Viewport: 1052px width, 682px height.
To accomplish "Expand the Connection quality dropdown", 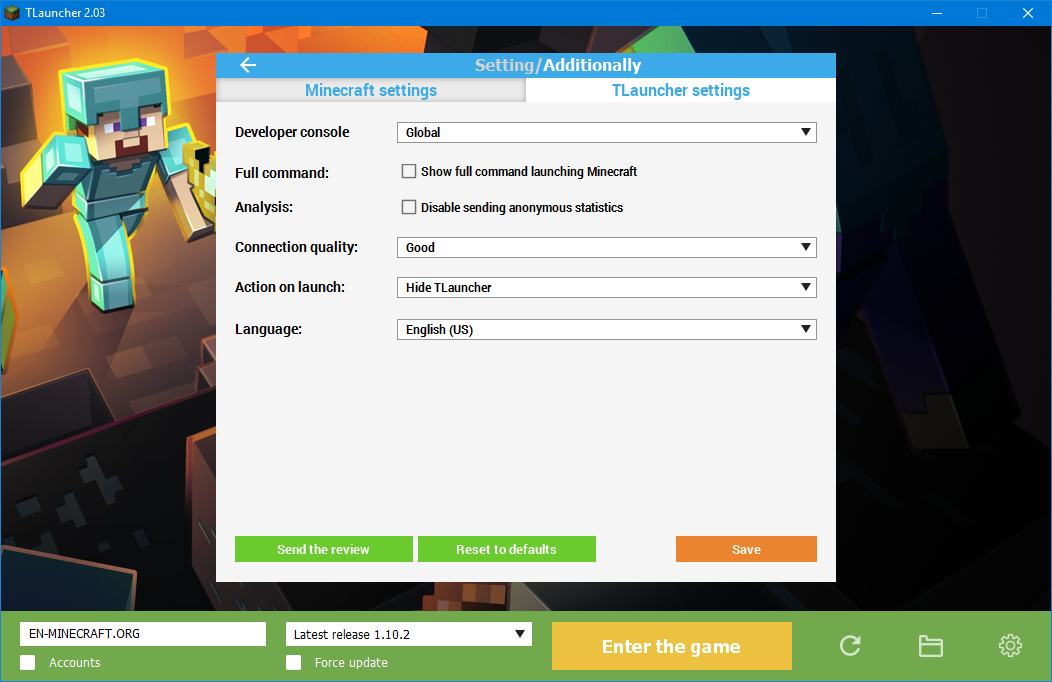I will coord(607,247).
